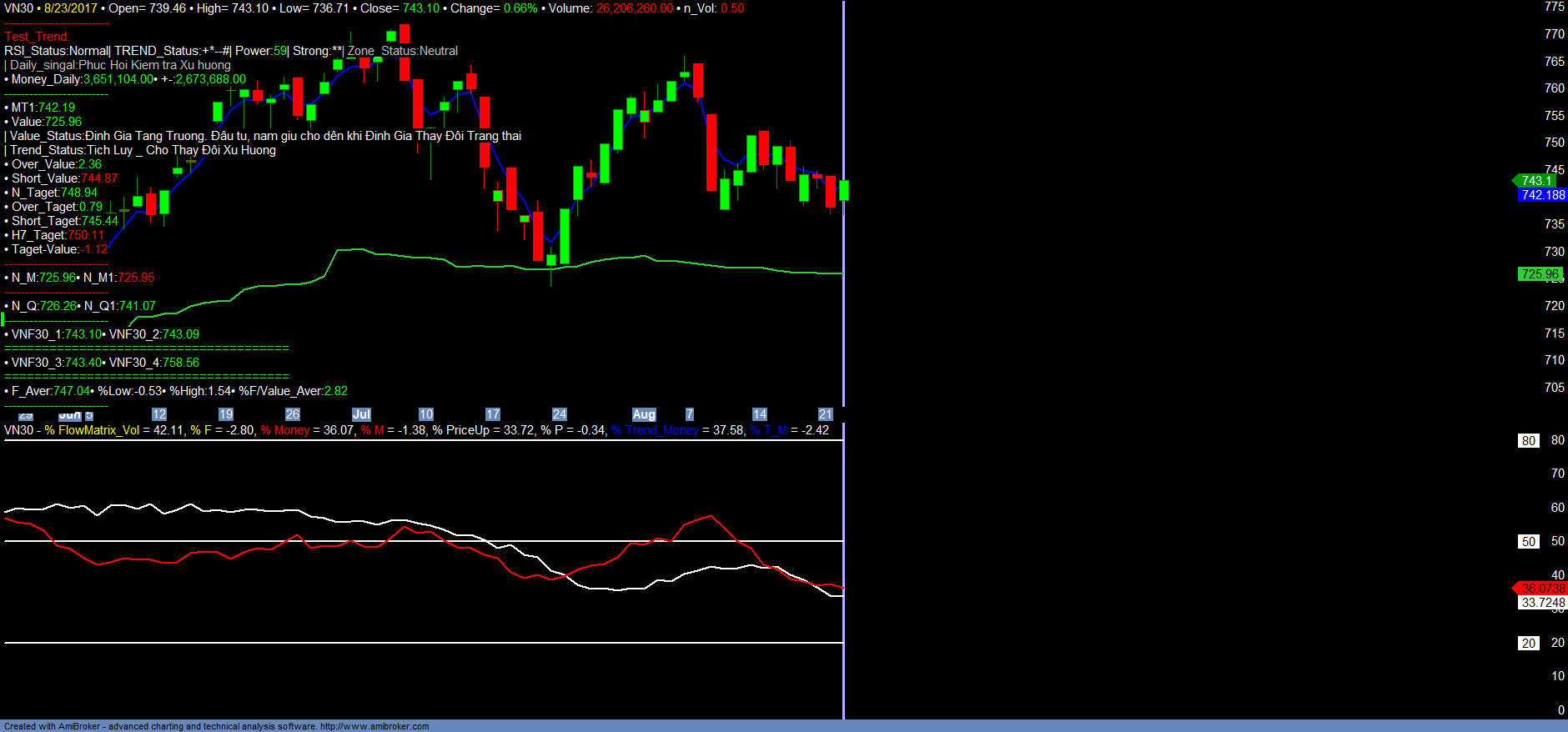Click the green 743.1 last price tag
Viewport: 1568px width, 732px height.
[x=1535, y=180]
